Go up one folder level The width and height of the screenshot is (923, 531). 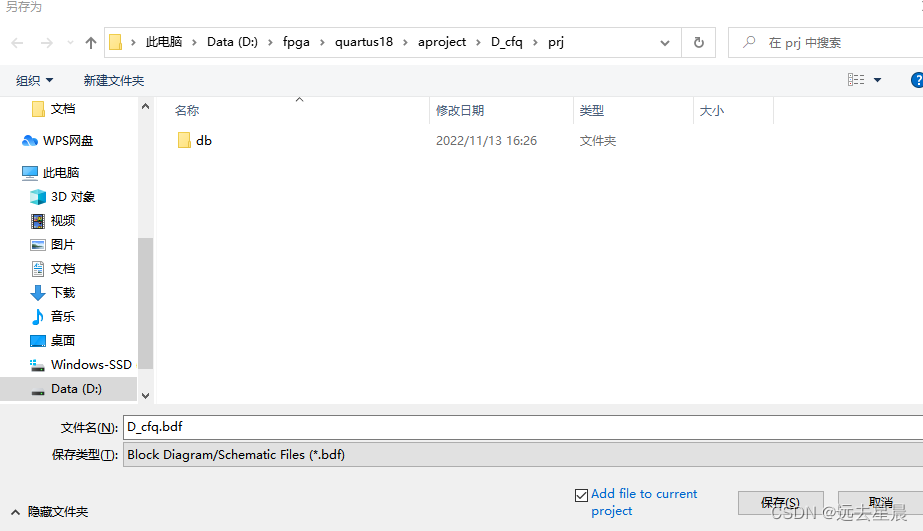[x=91, y=42]
